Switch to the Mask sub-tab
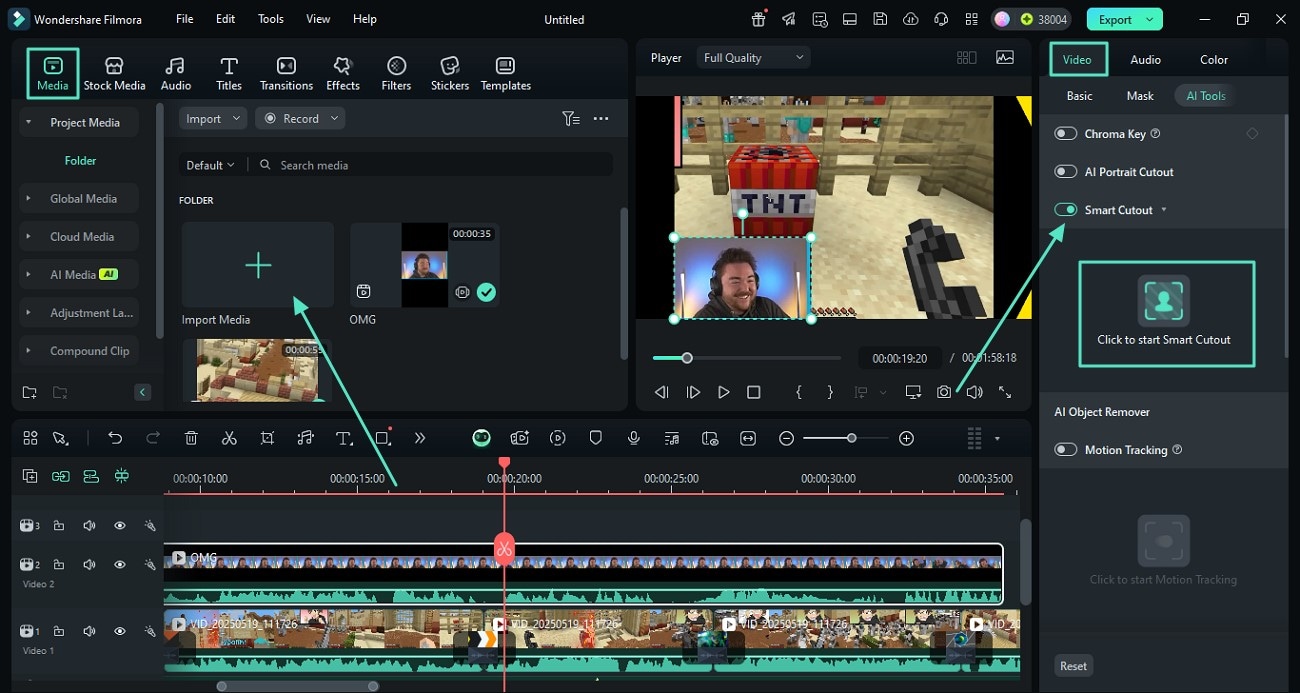The width and height of the screenshot is (1300, 693). point(1140,96)
